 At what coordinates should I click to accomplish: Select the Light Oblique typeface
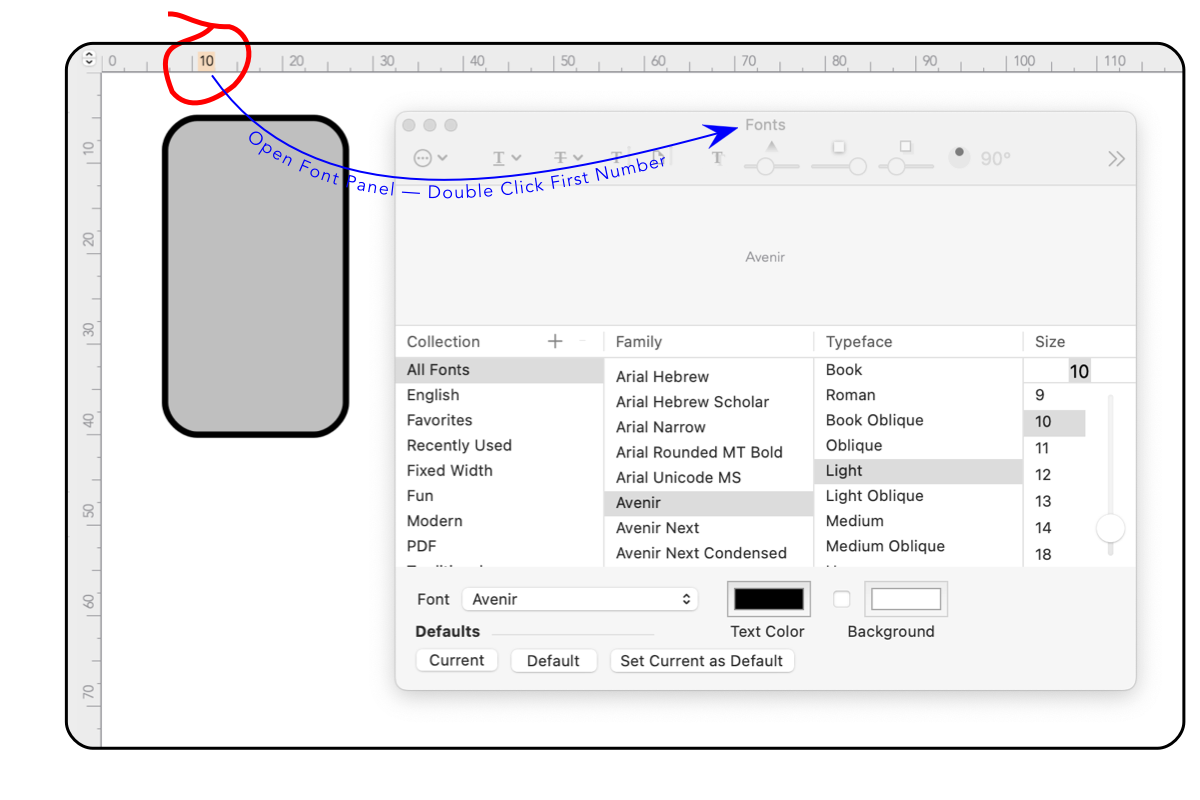[x=918, y=496]
